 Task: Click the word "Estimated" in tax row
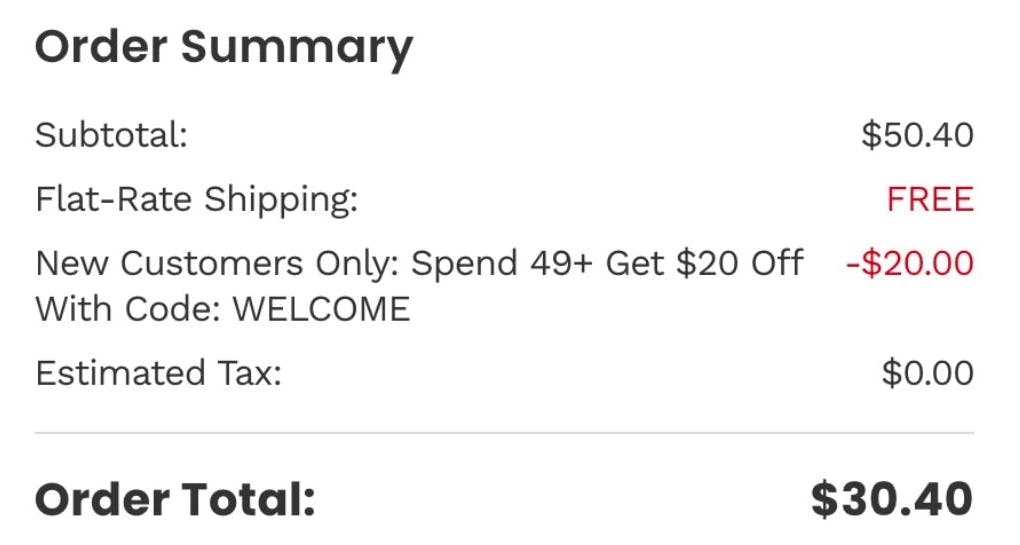tap(119, 373)
